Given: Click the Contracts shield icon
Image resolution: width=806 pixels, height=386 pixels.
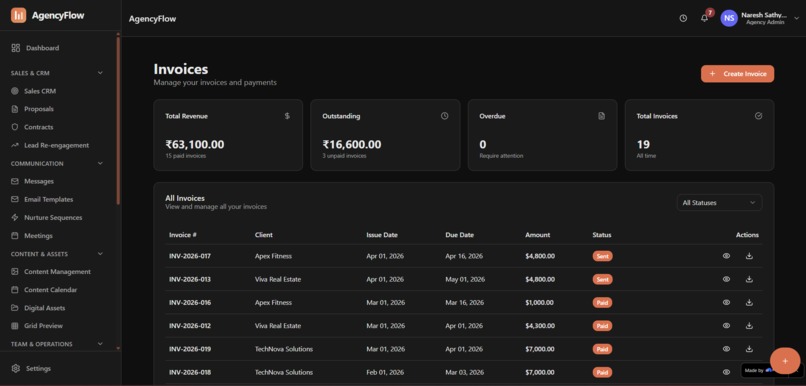Looking at the screenshot, I should tap(14, 127).
